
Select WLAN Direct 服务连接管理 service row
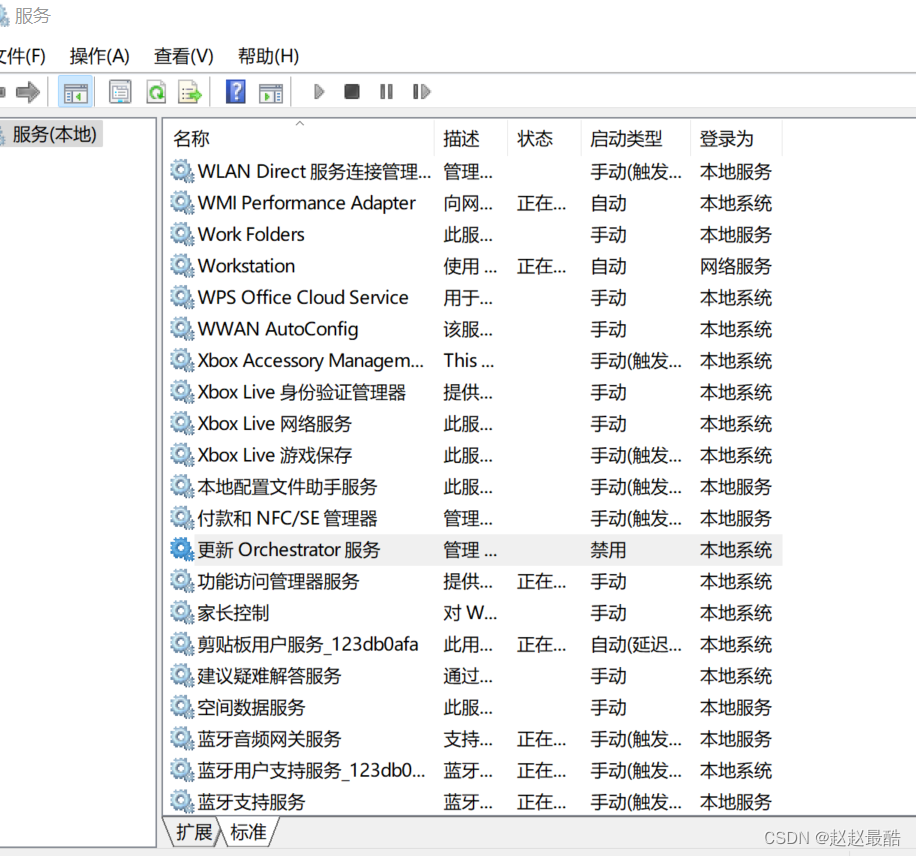click(314, 172)
